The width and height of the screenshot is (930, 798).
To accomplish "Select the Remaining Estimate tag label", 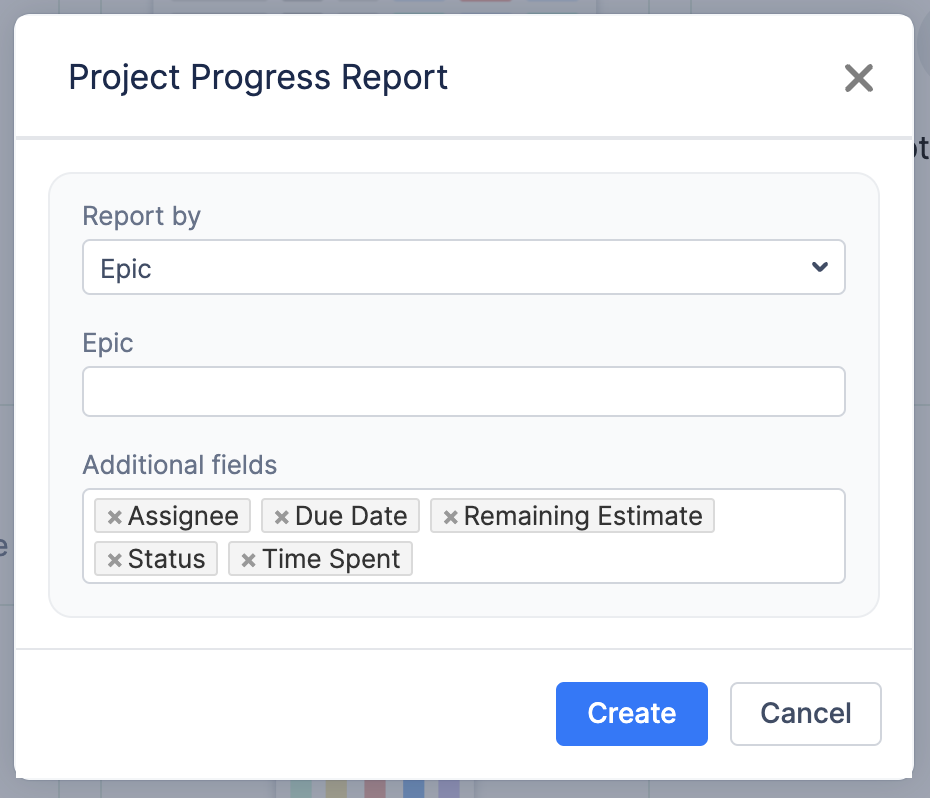I will click(583, 516).
